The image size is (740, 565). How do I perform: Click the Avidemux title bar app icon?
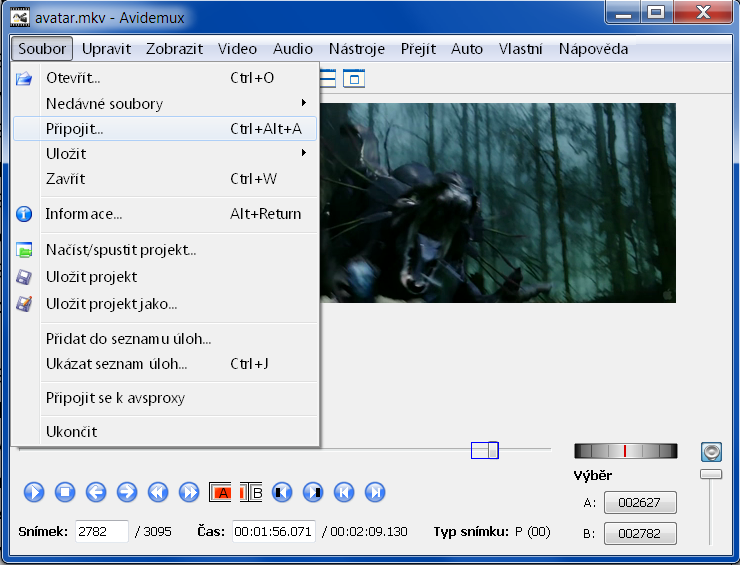pyautogui.click(x=20, y=17)
